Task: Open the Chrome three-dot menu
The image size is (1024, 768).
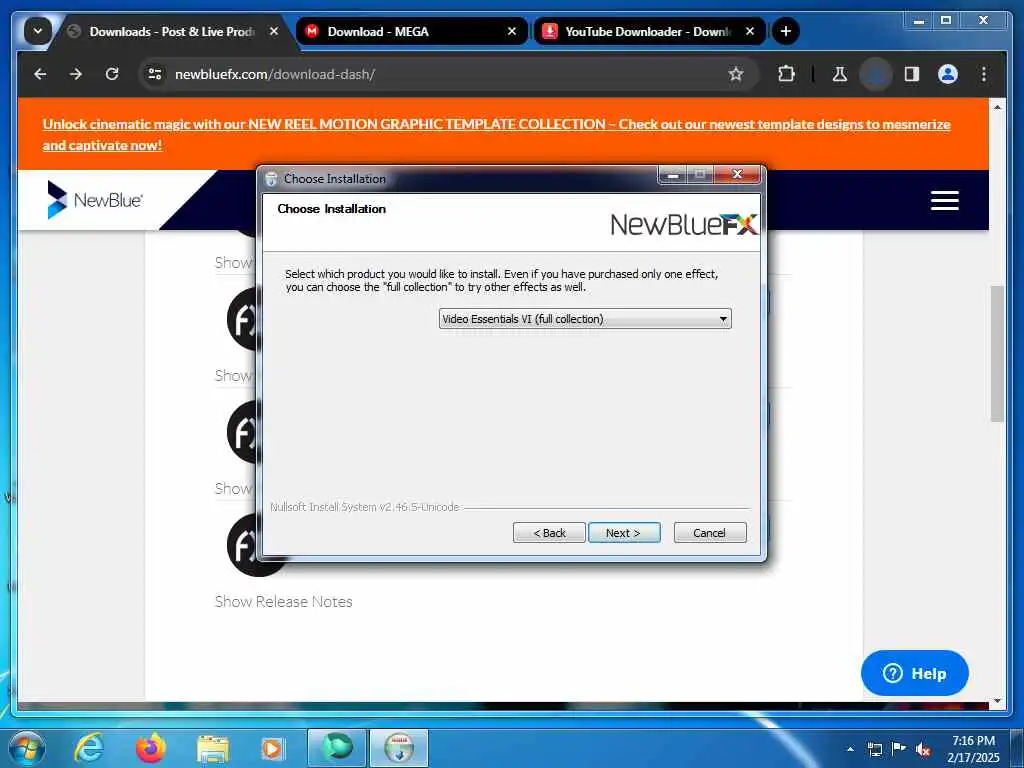Action: coord(984,74)
